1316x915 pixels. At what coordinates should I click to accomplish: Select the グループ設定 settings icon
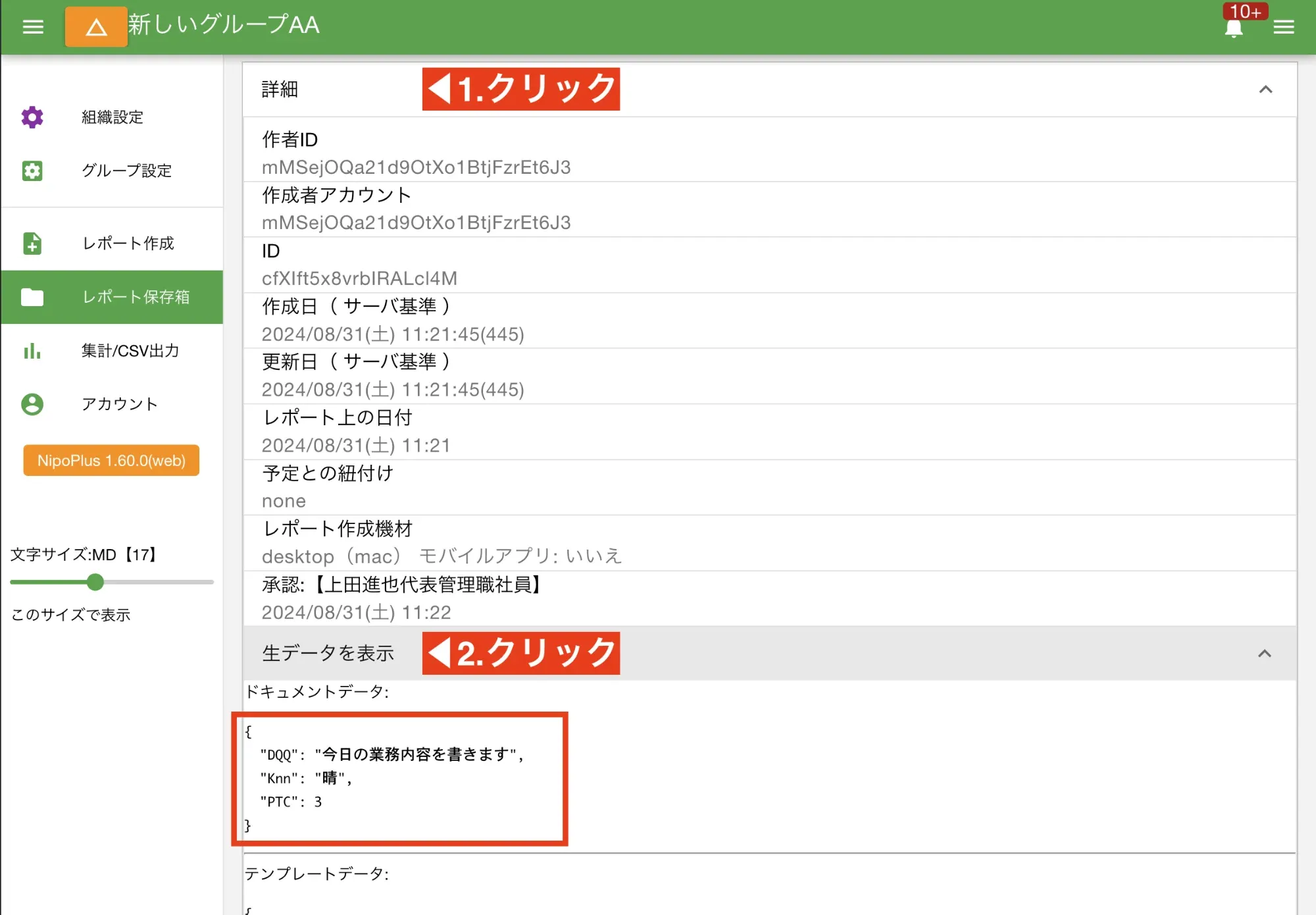point(32,170)
